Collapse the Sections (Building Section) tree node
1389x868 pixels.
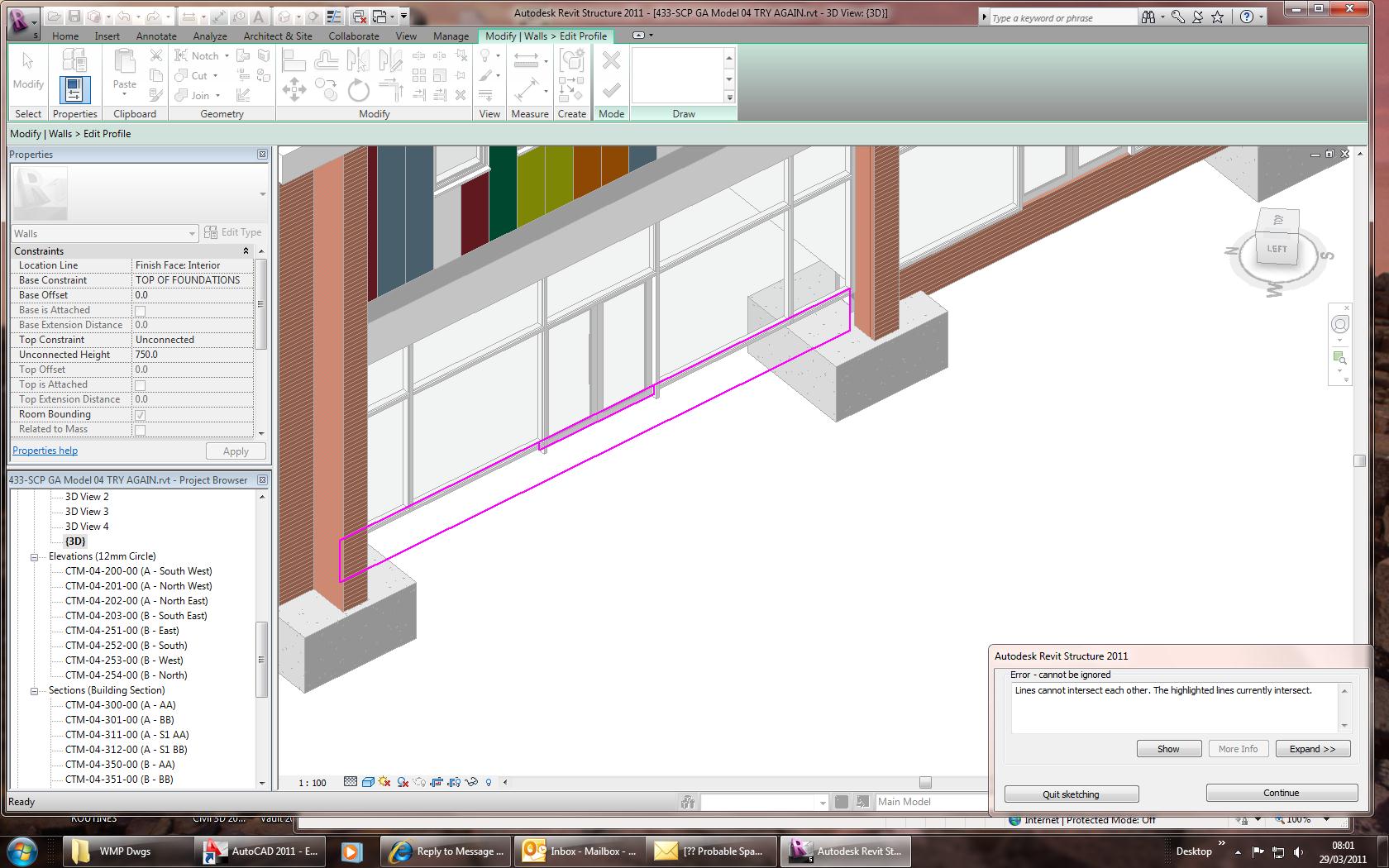click(35, 691)
